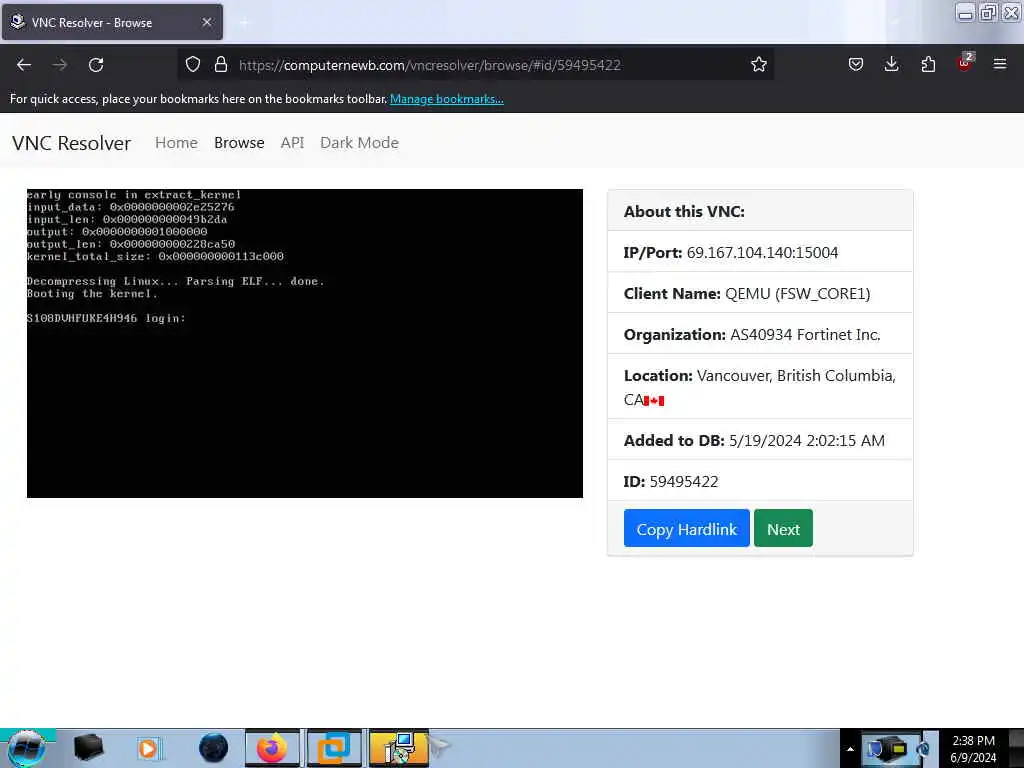The height and width of the screenshot is (768, 1024).
Task: Open the Browse nav item
Action: (x=239, y=142)
